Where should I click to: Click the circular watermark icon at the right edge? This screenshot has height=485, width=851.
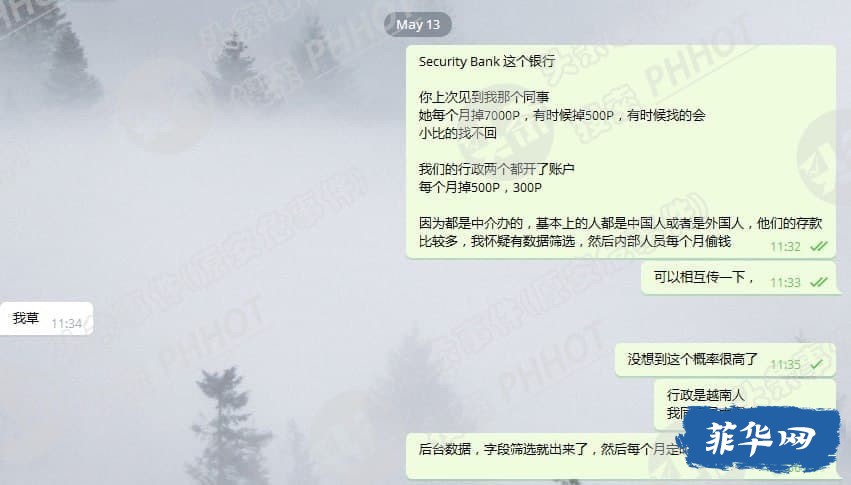tap(827, 157)
